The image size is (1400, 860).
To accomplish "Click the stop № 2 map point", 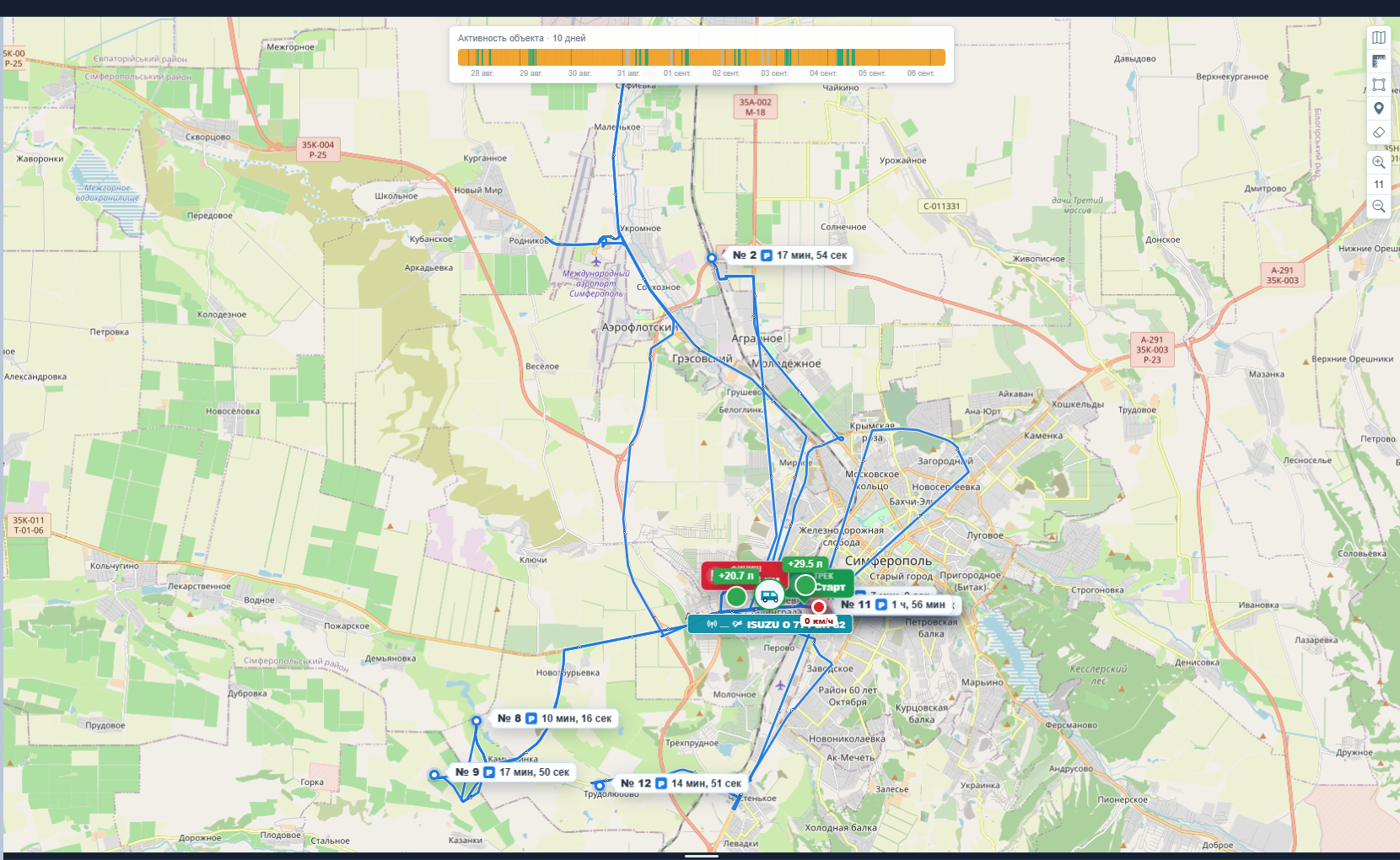I will (x=712, y=258).
